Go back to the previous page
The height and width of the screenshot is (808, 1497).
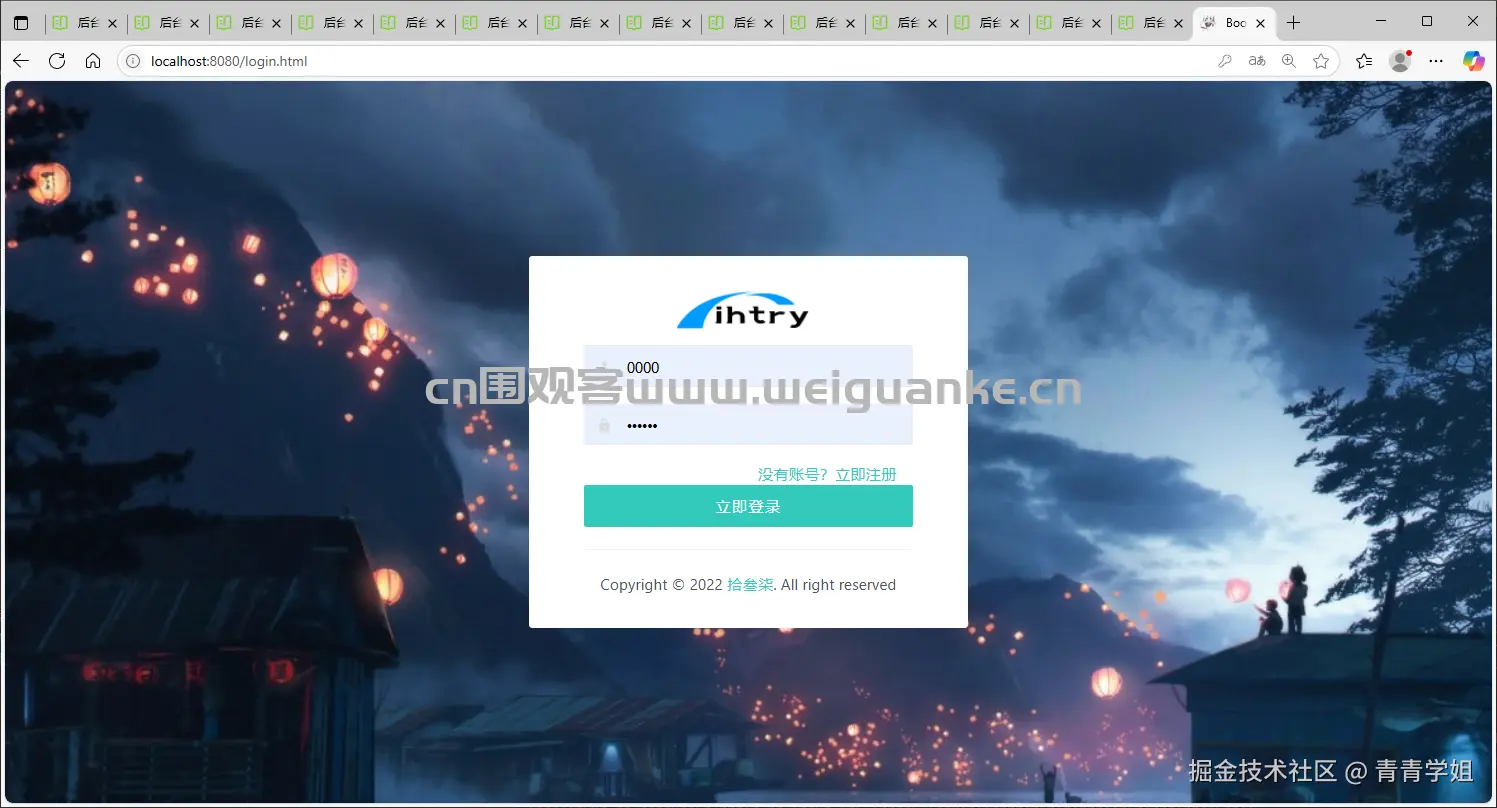click(x=21, y=61)
